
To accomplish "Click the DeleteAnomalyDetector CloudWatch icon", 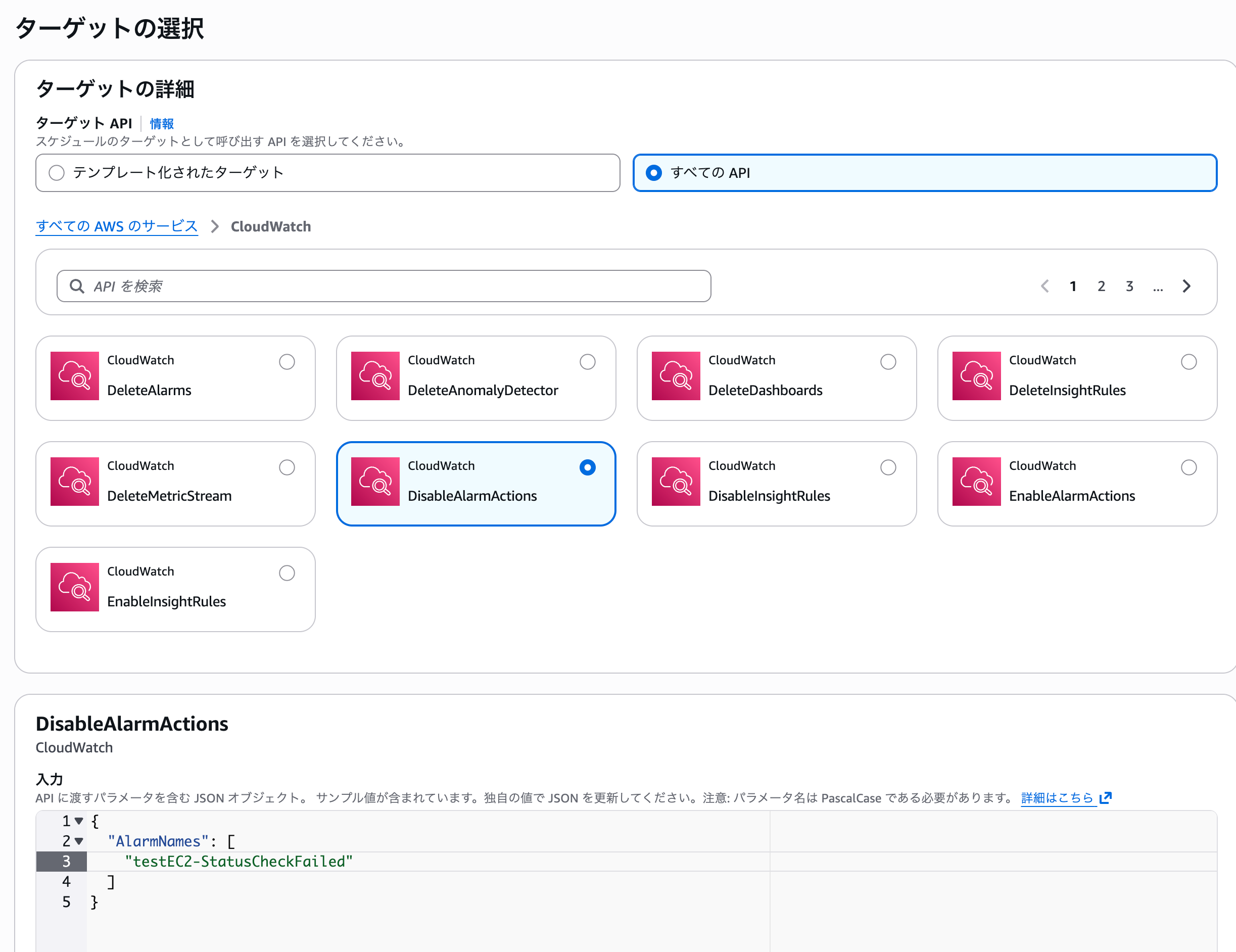I will (374, 376).
